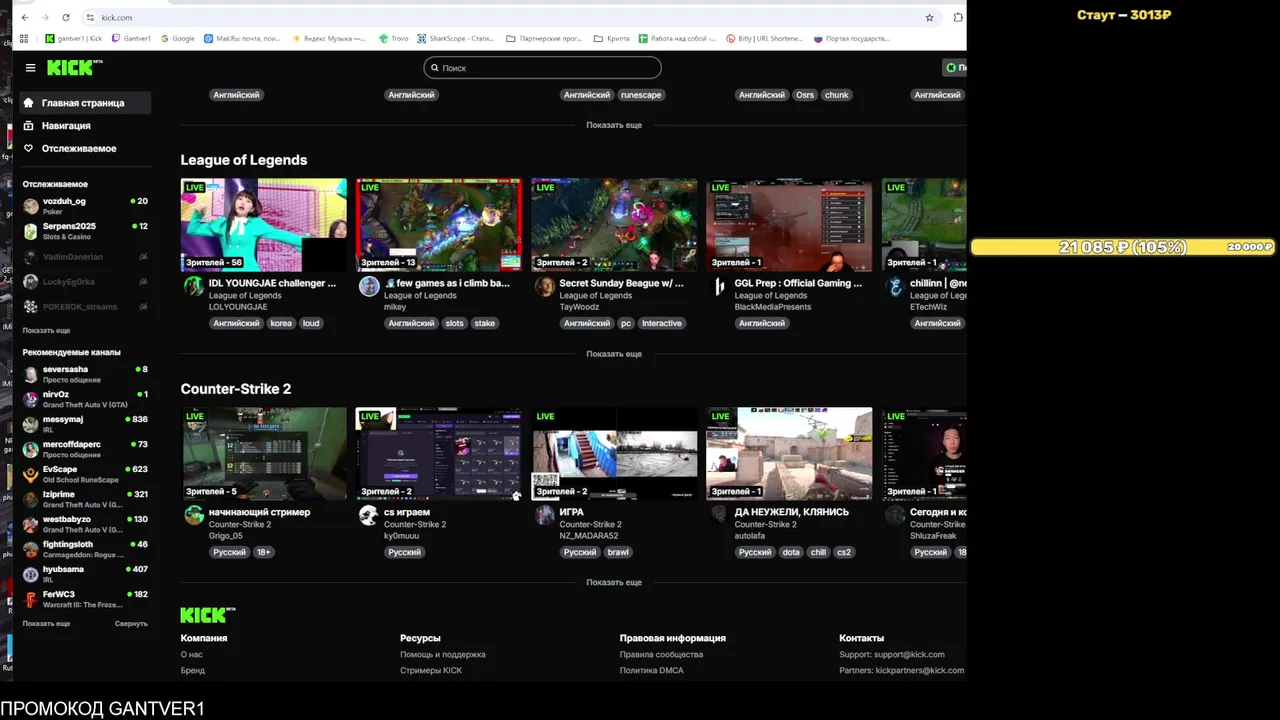
Task: Open the site info icon beside kick.com
Action: pyautogui.click(x=90, y=17)
